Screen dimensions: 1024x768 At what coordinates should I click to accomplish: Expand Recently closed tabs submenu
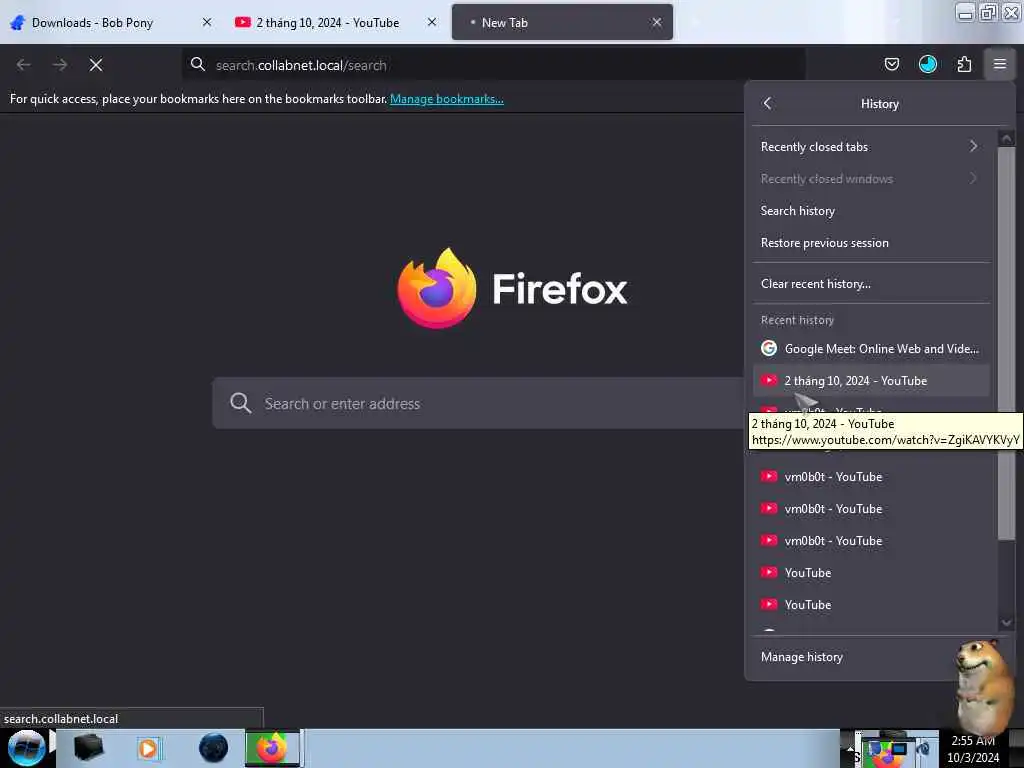[871, 146]
